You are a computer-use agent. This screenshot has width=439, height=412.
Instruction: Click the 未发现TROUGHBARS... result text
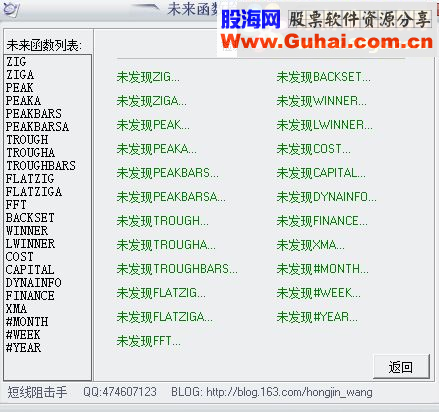177,269
